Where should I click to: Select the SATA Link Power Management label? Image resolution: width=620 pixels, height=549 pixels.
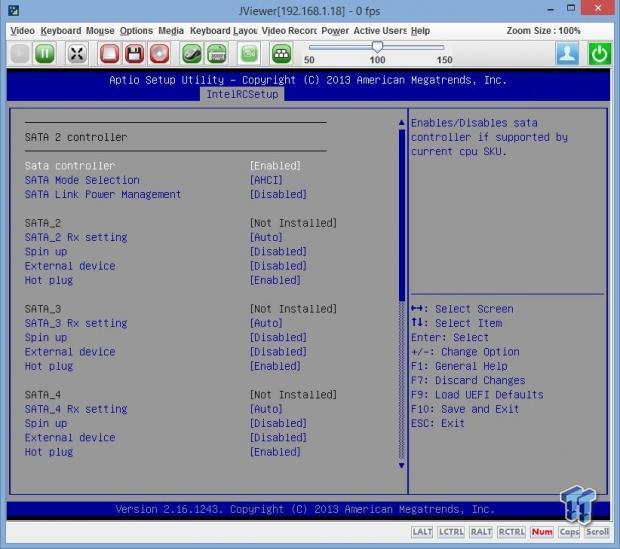pyautogui.click(x=103, y=194)
